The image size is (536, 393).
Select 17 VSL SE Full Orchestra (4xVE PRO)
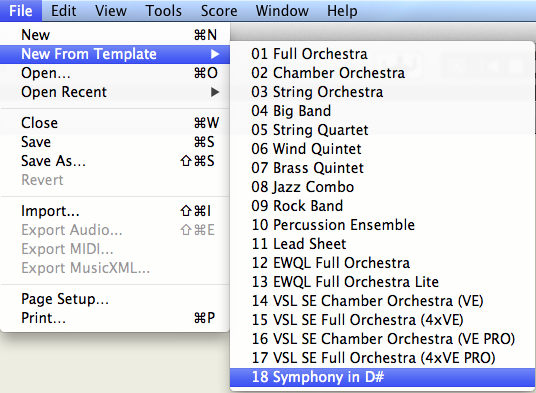click(382, 358)
